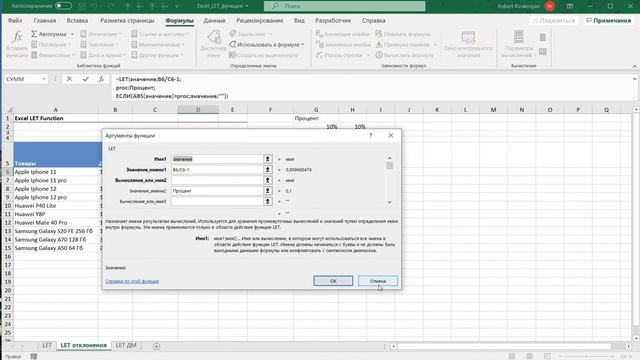Open the Автосумма dropdown arrow
The width and height of the screenshot is (640, 360).
72,34
